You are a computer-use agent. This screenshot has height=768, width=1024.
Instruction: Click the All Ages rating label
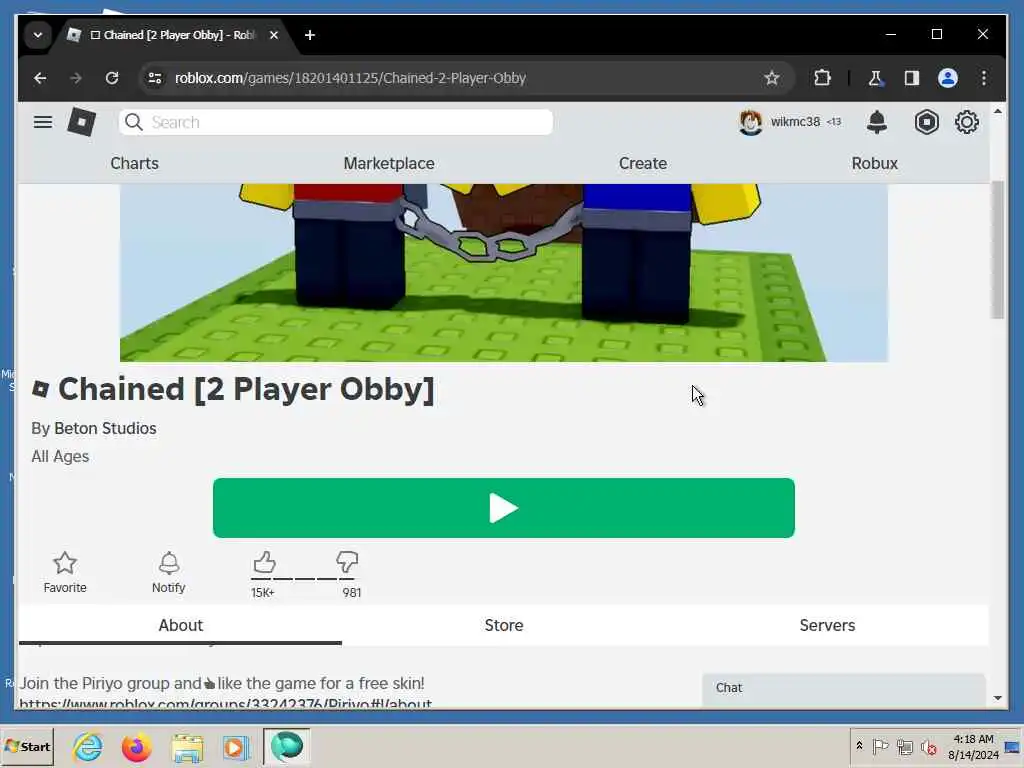pyautogui.click(x=60, y=456)
